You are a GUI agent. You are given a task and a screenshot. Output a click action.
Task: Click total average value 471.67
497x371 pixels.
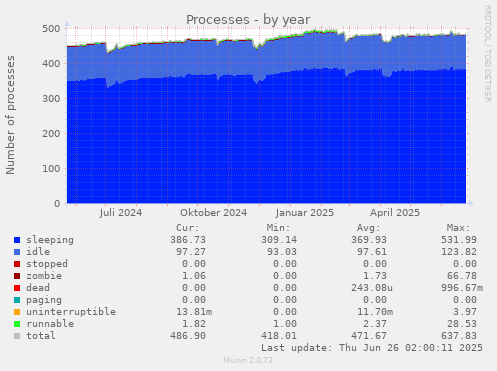coord(369,336)
